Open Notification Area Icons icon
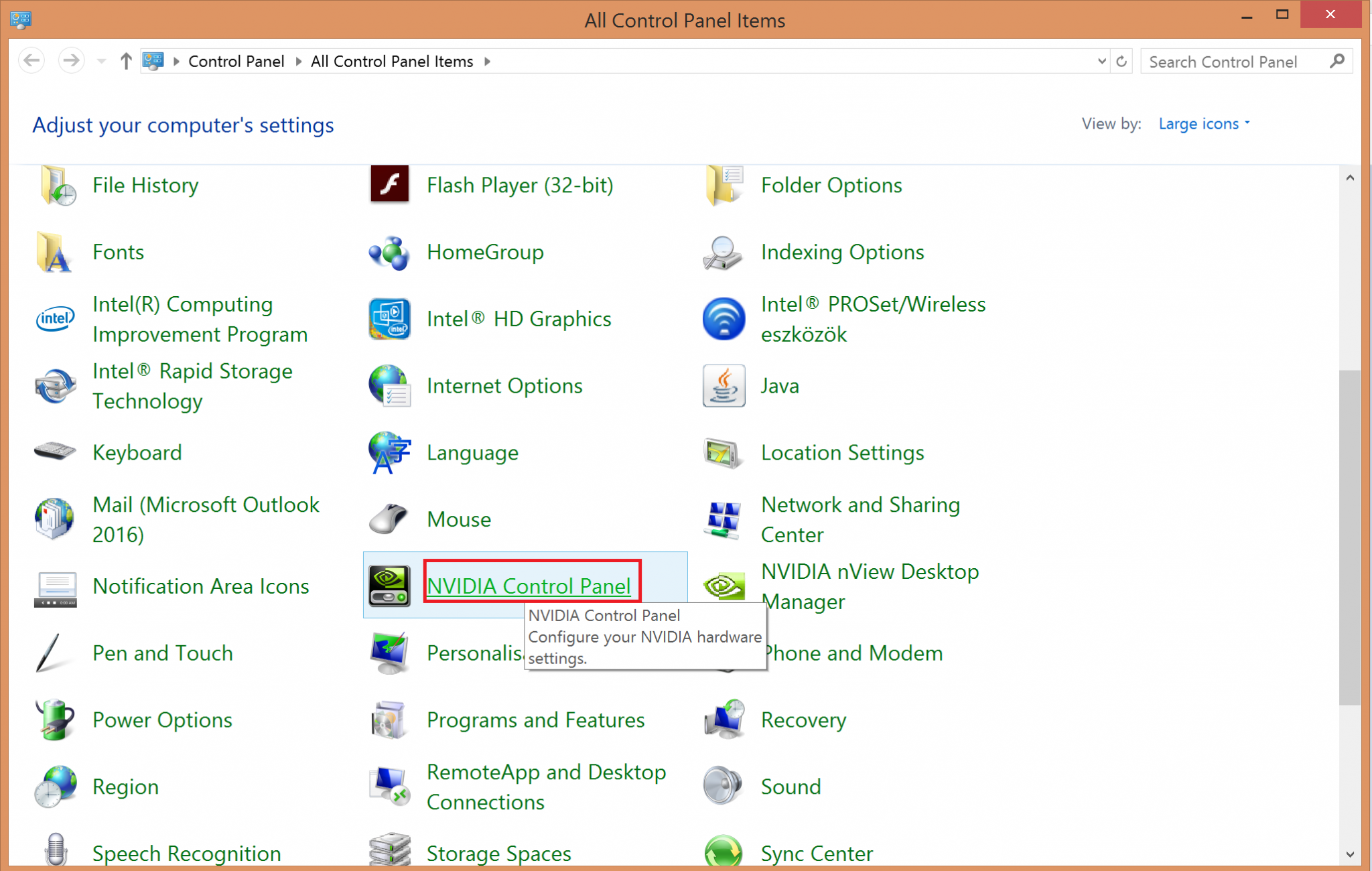This screenshot has height=871, width=1372. 56,589
